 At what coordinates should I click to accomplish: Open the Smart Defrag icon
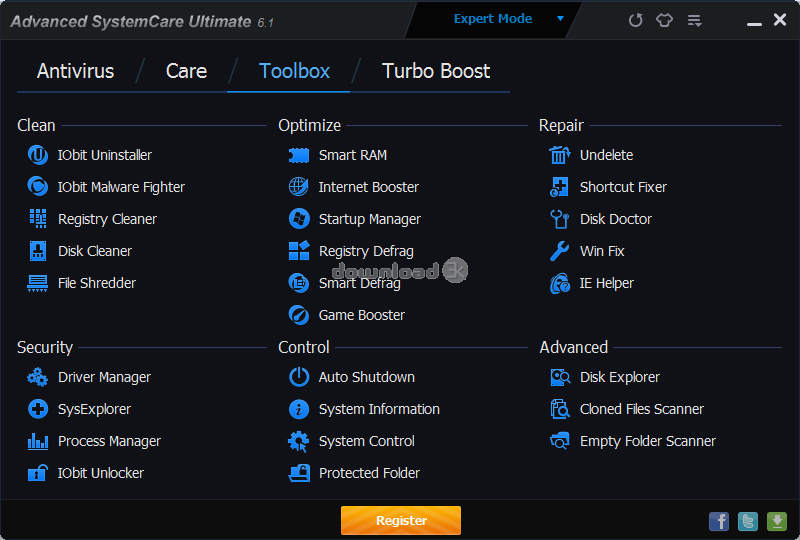click(x=299, y=283)
